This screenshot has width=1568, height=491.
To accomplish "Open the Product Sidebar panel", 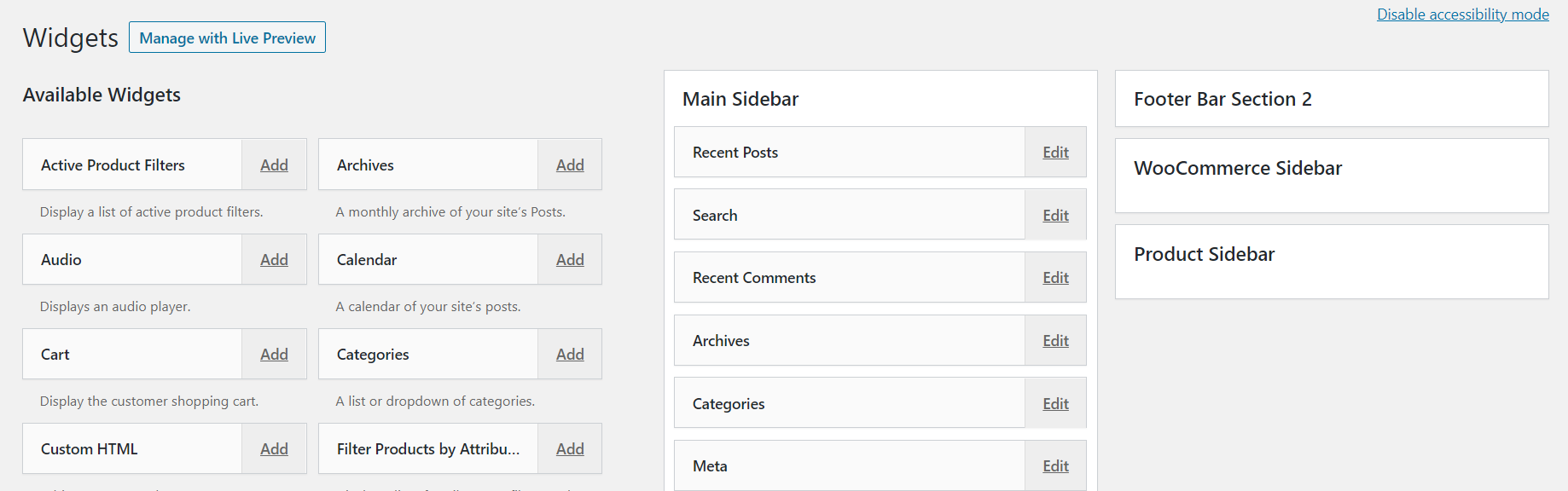I will (1204, 254).
